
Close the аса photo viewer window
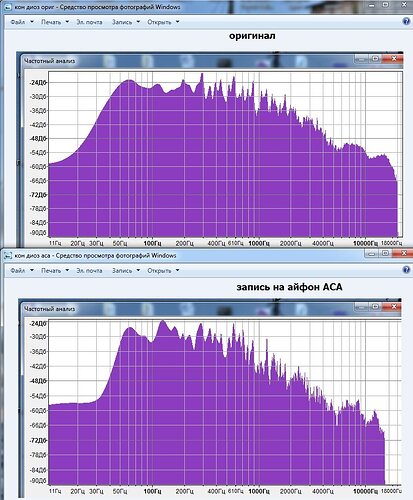coord(403,254)
